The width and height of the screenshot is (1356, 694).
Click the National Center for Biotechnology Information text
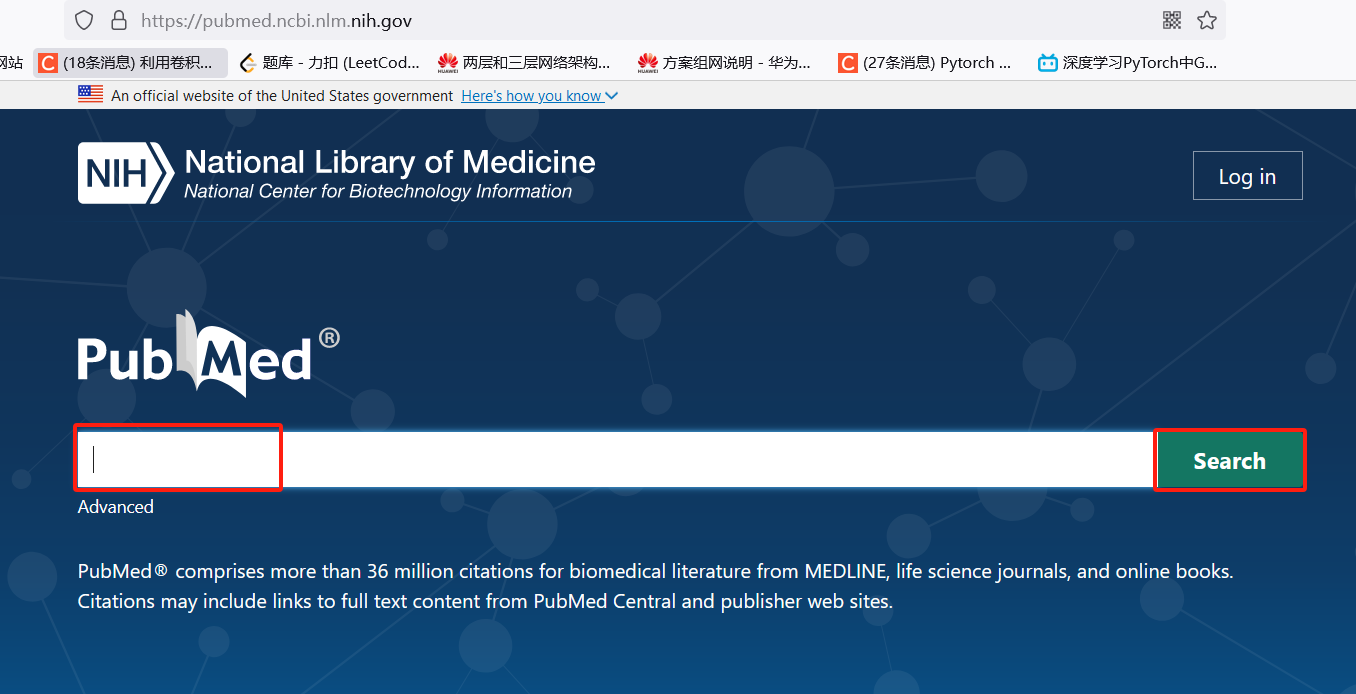pos(379,191)
